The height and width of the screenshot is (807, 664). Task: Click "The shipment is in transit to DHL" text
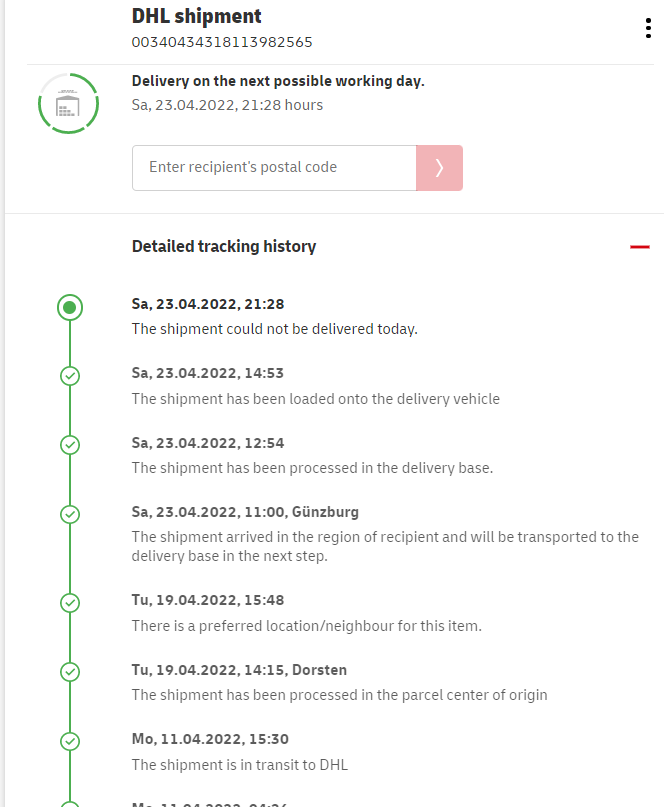(x=240, y=765)
